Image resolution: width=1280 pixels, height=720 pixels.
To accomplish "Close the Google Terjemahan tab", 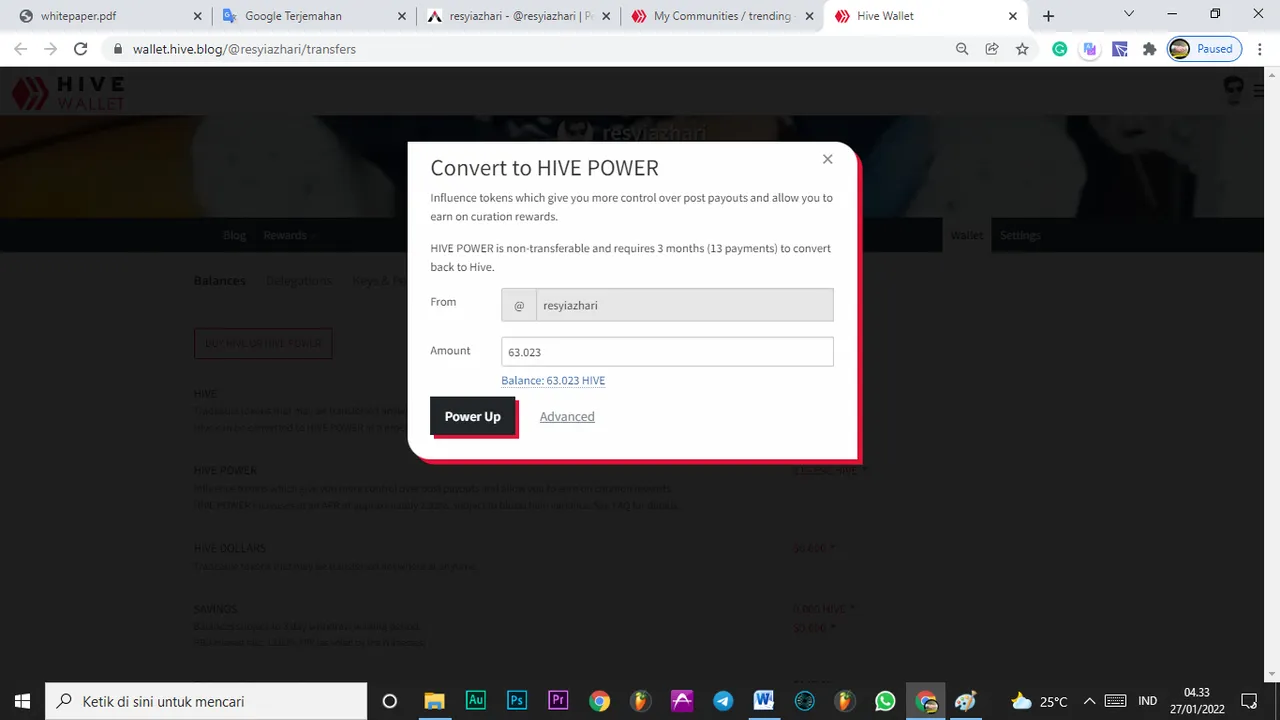I will [402, 16].
